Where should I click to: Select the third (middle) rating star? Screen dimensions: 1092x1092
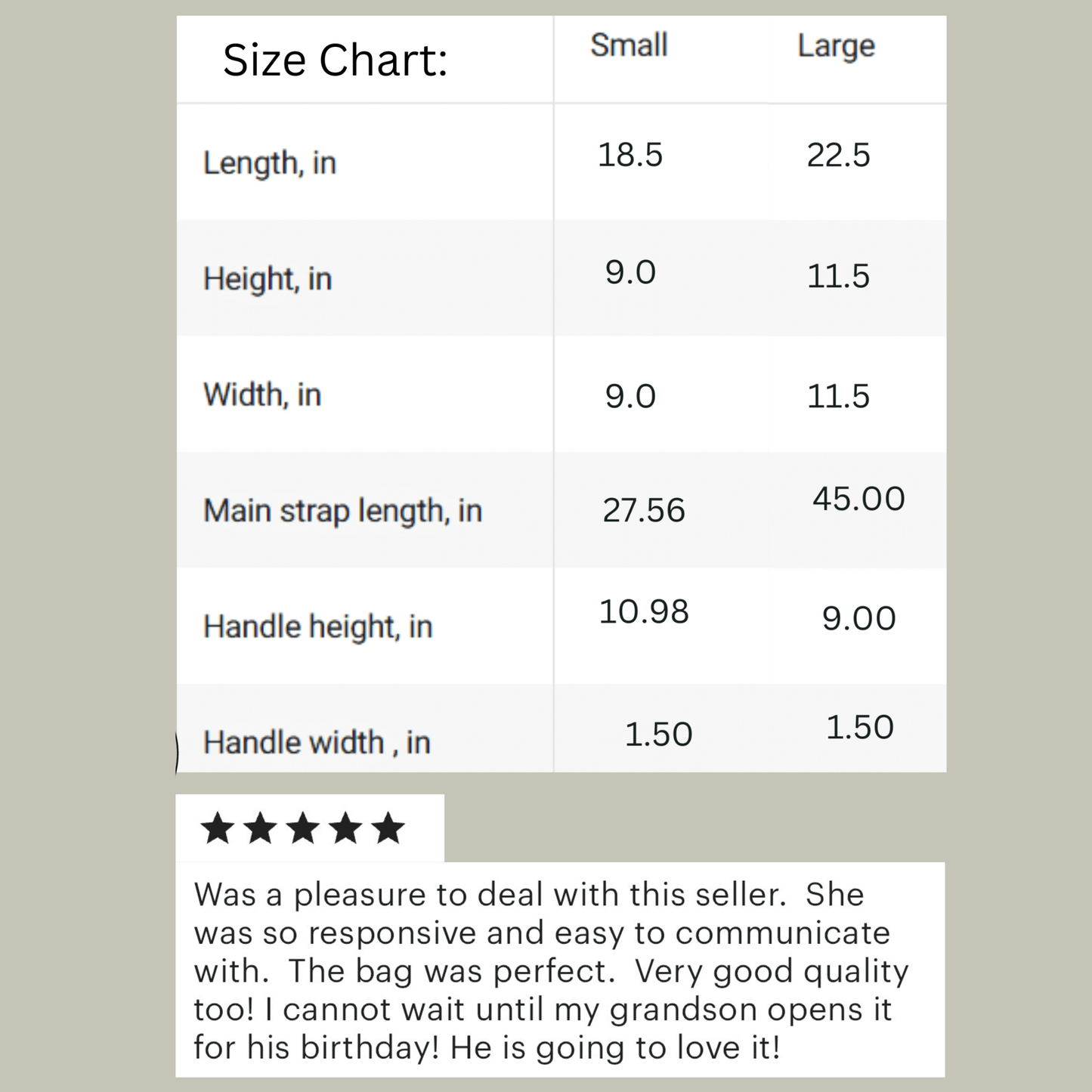303,828
